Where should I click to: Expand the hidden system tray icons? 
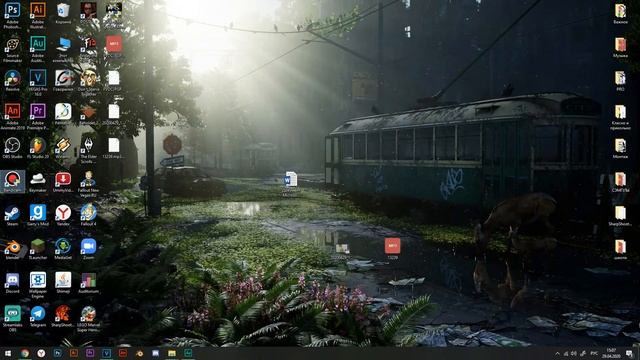click(557, 353)
